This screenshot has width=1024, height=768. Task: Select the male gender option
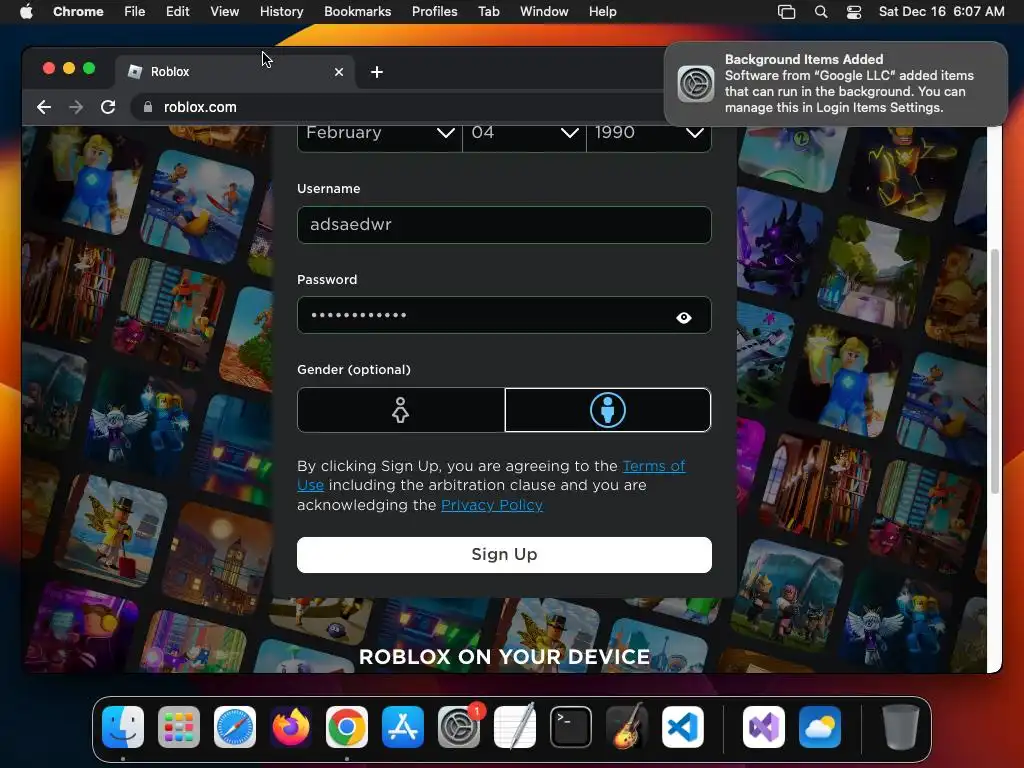pyautogui.click(x=607, y=410)
